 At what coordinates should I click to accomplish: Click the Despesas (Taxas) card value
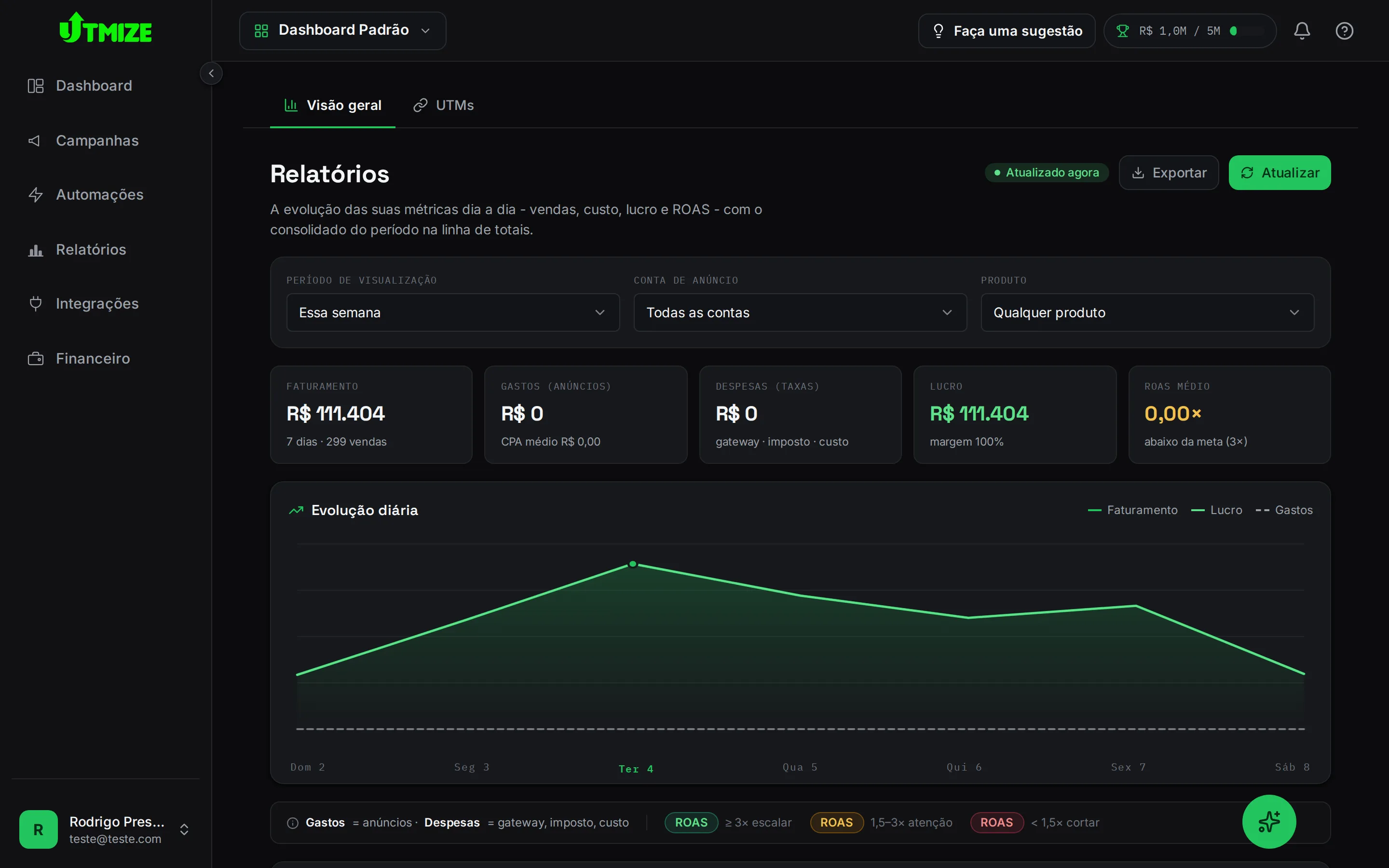tap(736, 414)
